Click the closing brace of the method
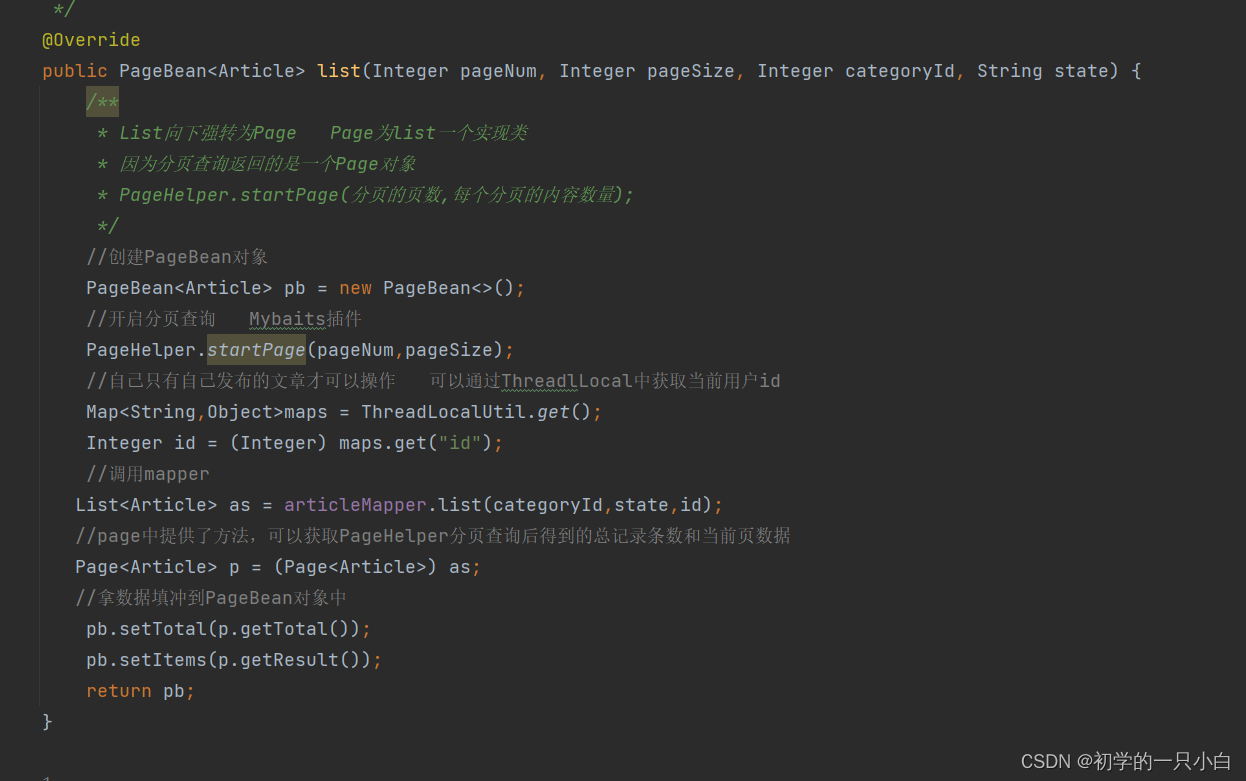This screenshot has width=1246, height=781. (x=47, y=720)
